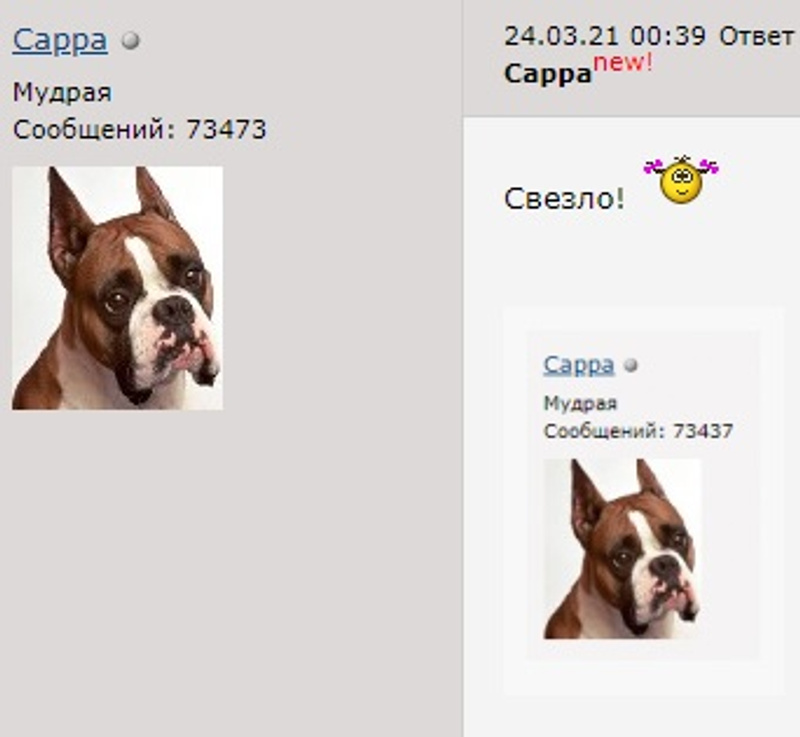Viewport: 800px width, 737px height.
Task: Click the 24.03.21 00:39 post timestamp
Action: click(605, 36)
